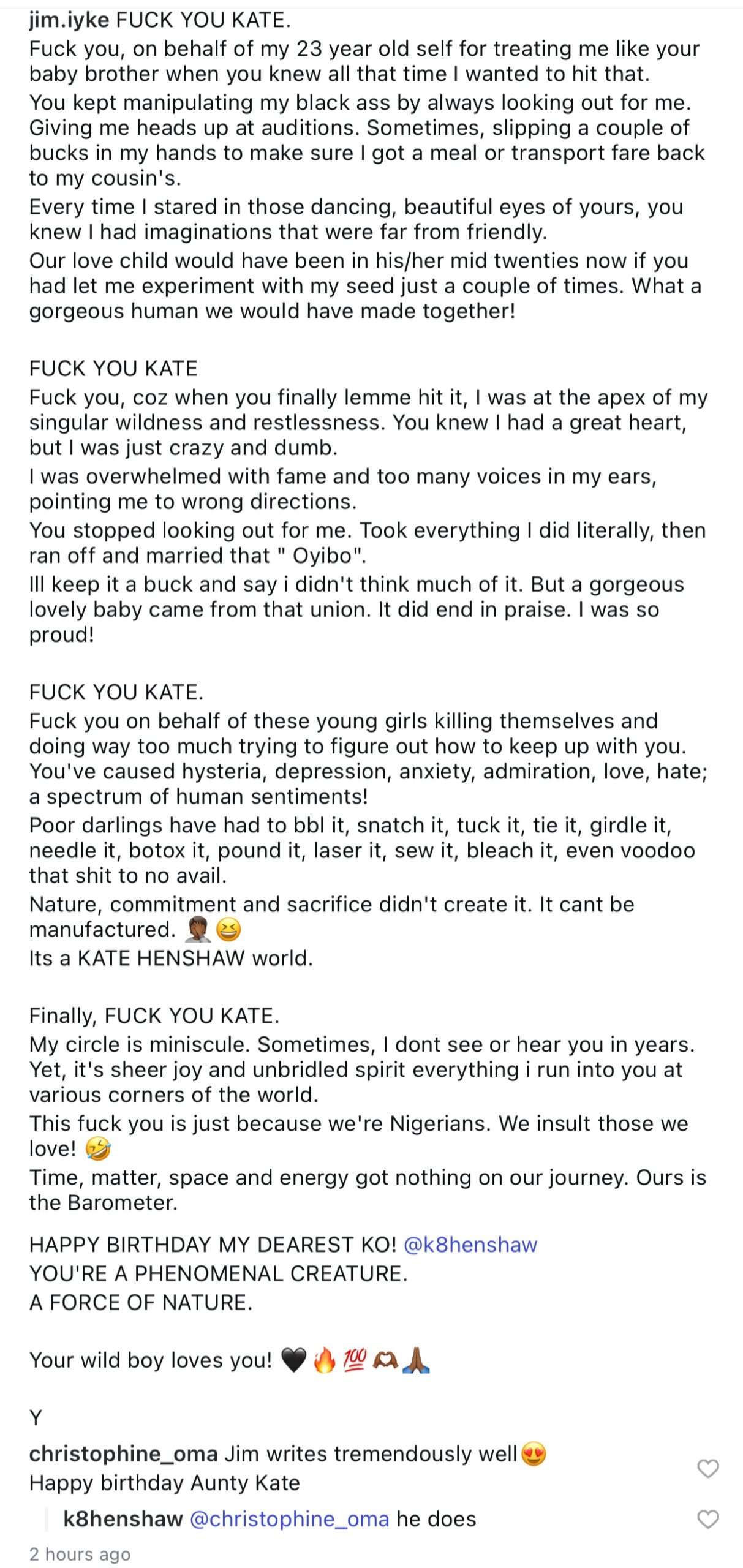Click the fire emoji in the caption
The image size is (743, 1568).
pos(324,1360)
